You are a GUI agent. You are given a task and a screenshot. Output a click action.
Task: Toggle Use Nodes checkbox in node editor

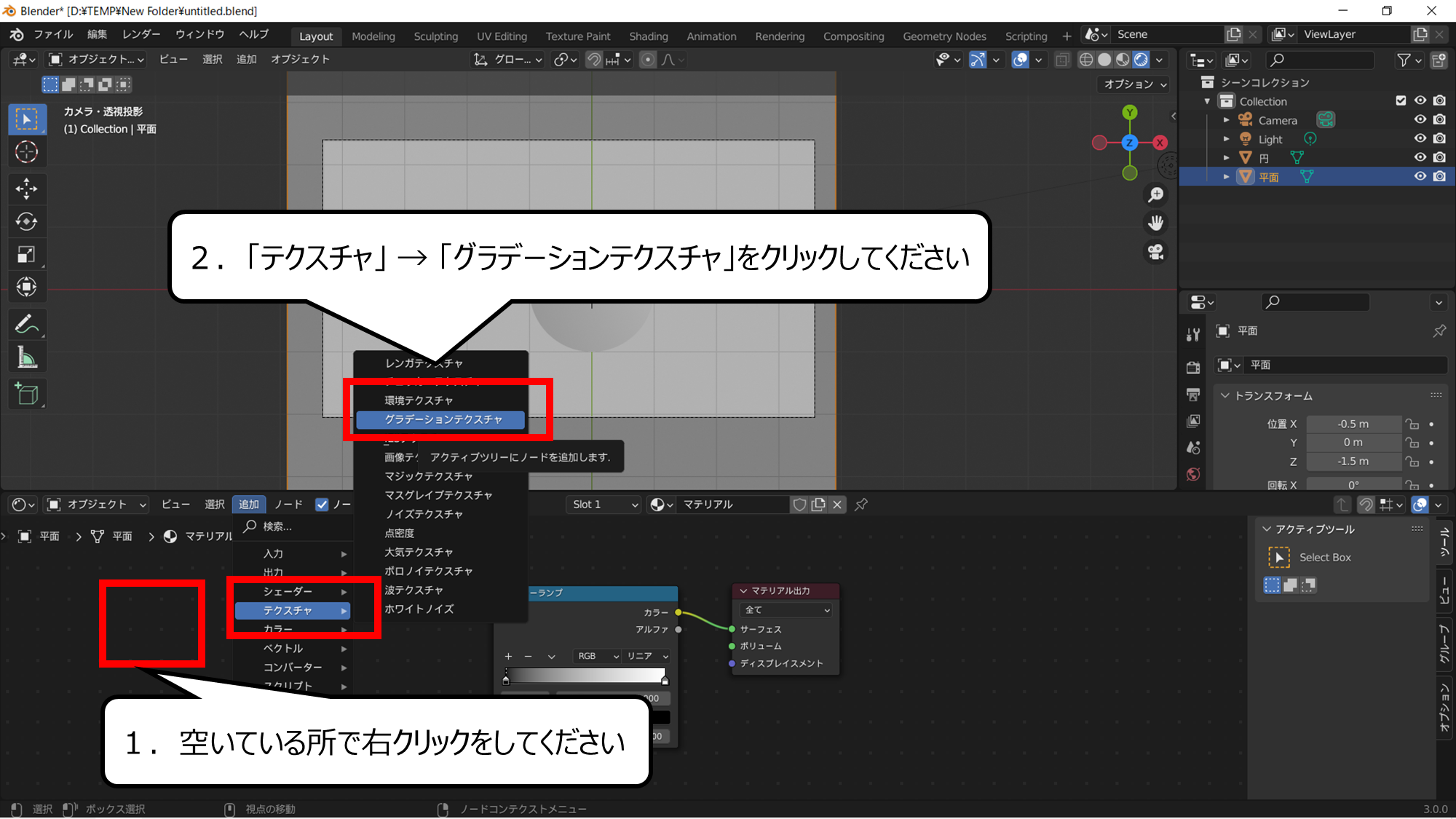(322, 505)
